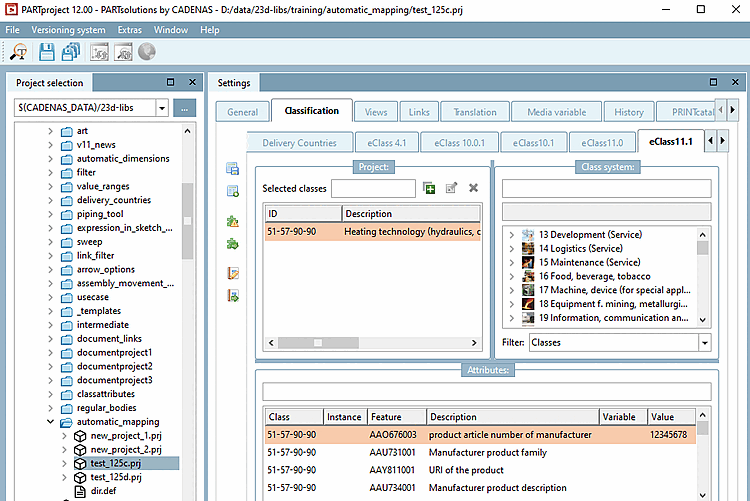
Task: Click the X icon beside Selected classes
Action: [x=473, y=188]
